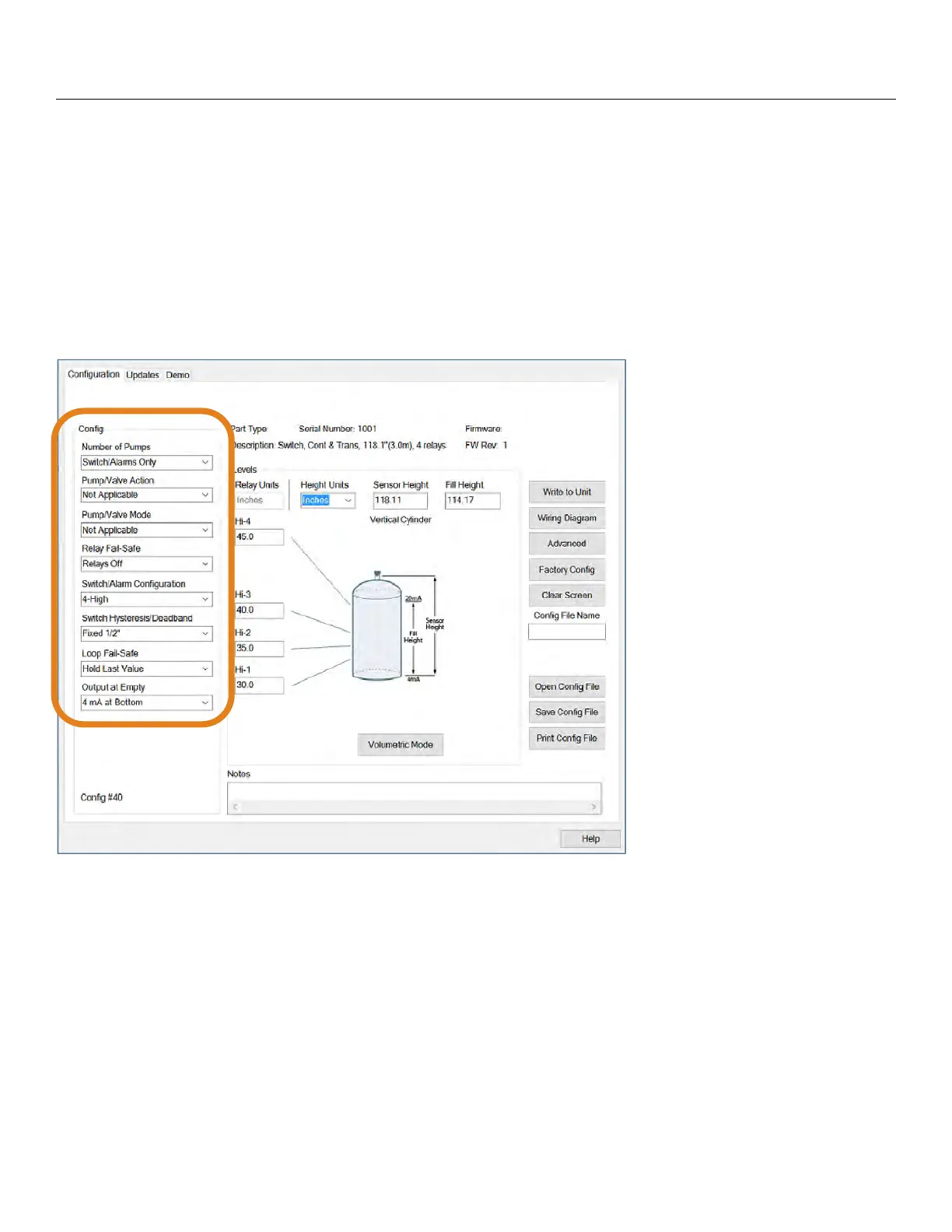Open the Switch/Alarm Configuration dropdown
Image resolution: width=952 pixels, height=1232 pixels.
tap(146, 600)
